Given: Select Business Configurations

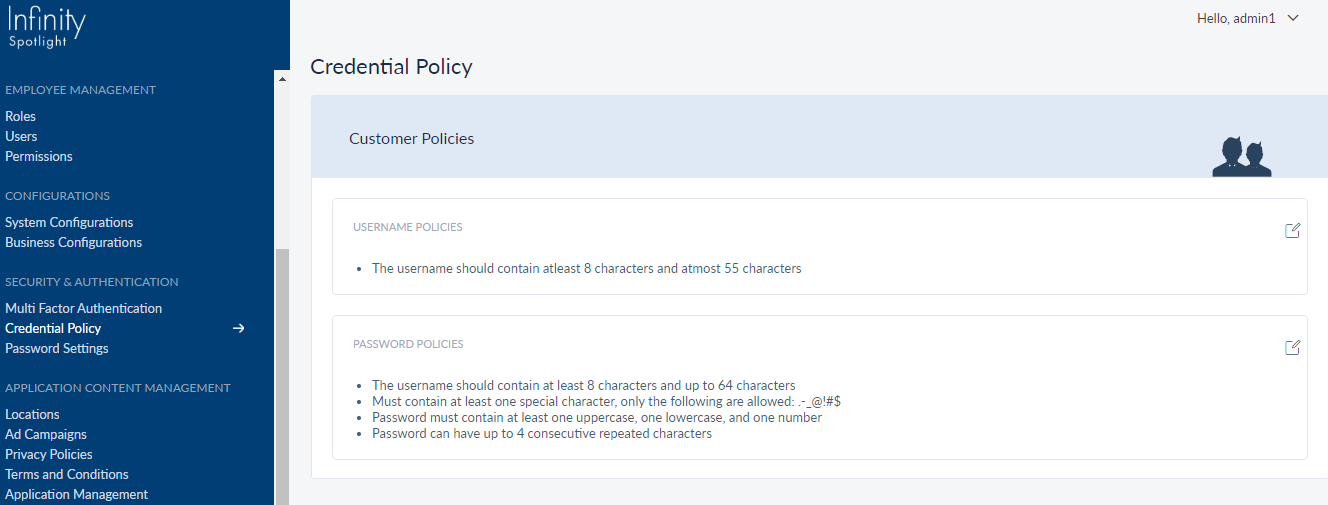Looking at the screenshot, I should tap(74, 242).
